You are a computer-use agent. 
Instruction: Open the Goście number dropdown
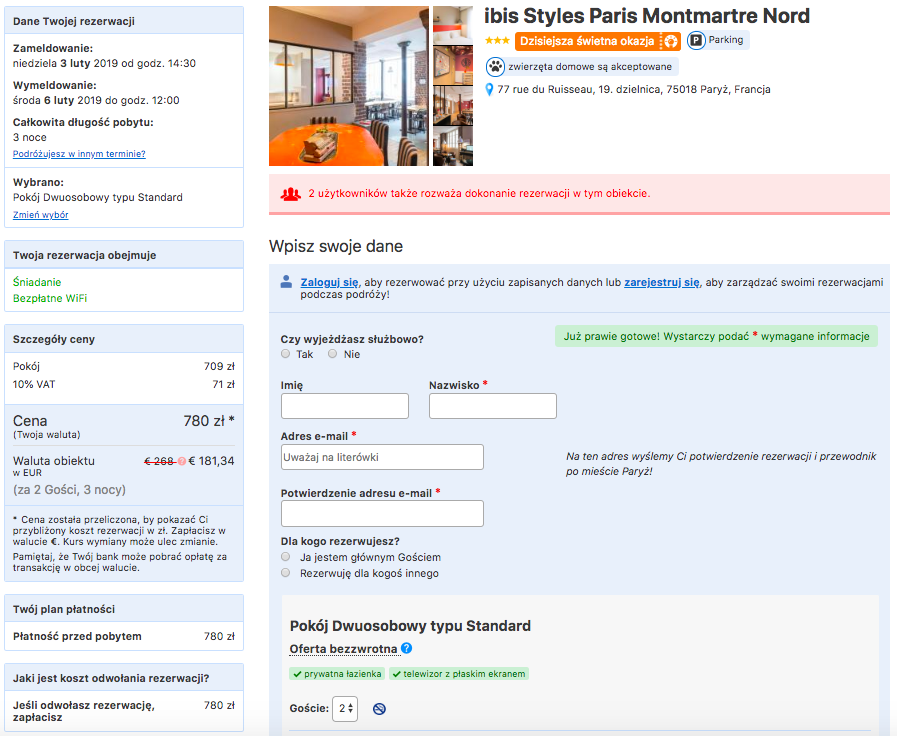pos(345,709)
